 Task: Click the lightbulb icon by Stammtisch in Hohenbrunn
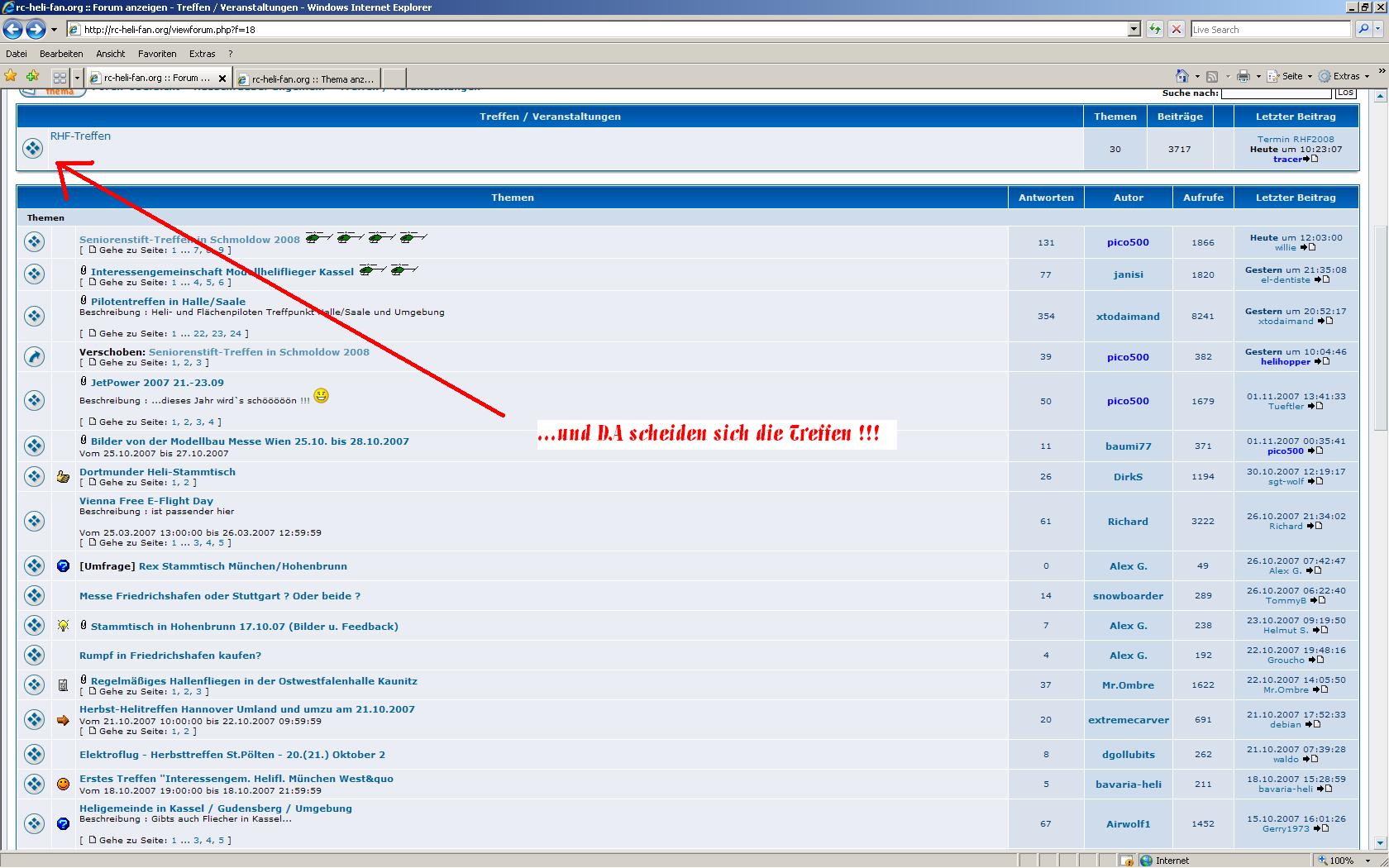coord(63,626)
